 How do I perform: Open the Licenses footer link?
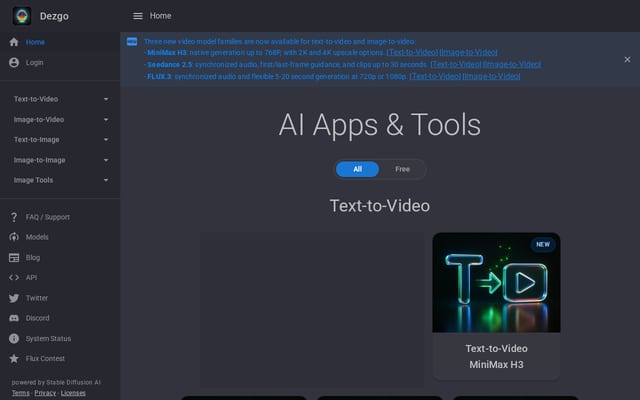73,393
